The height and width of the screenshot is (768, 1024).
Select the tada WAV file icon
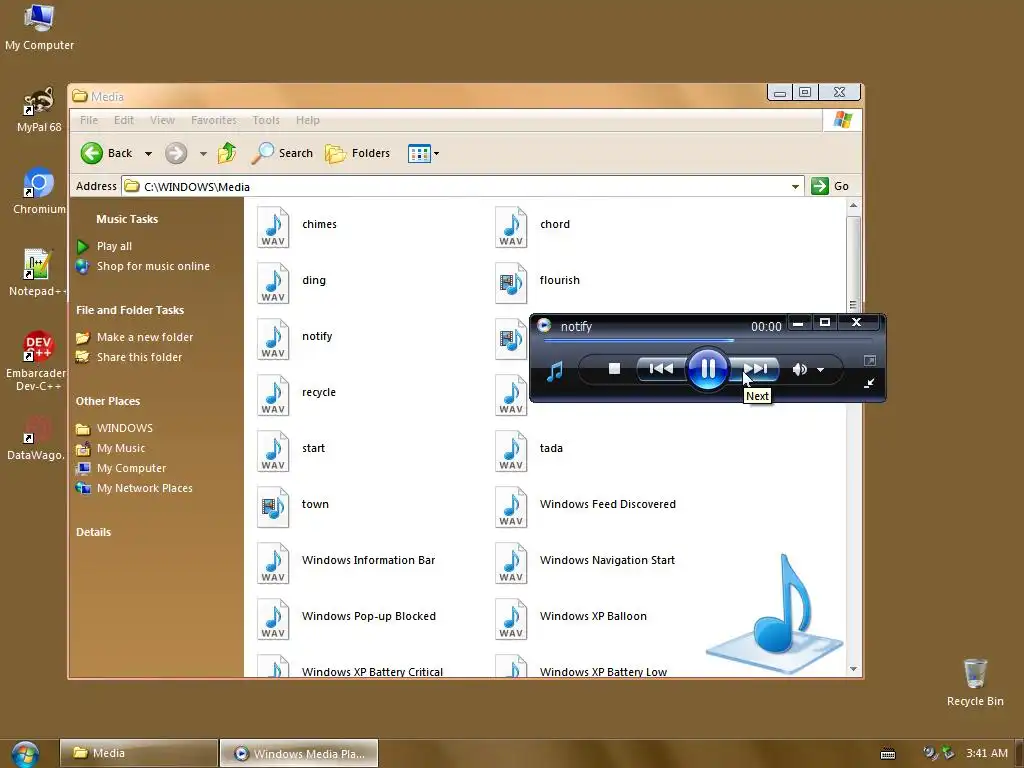511,451
